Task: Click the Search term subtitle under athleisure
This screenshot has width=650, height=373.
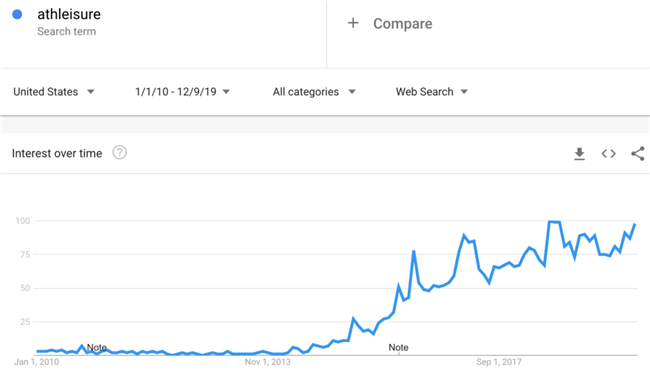Action: (67, 31)
